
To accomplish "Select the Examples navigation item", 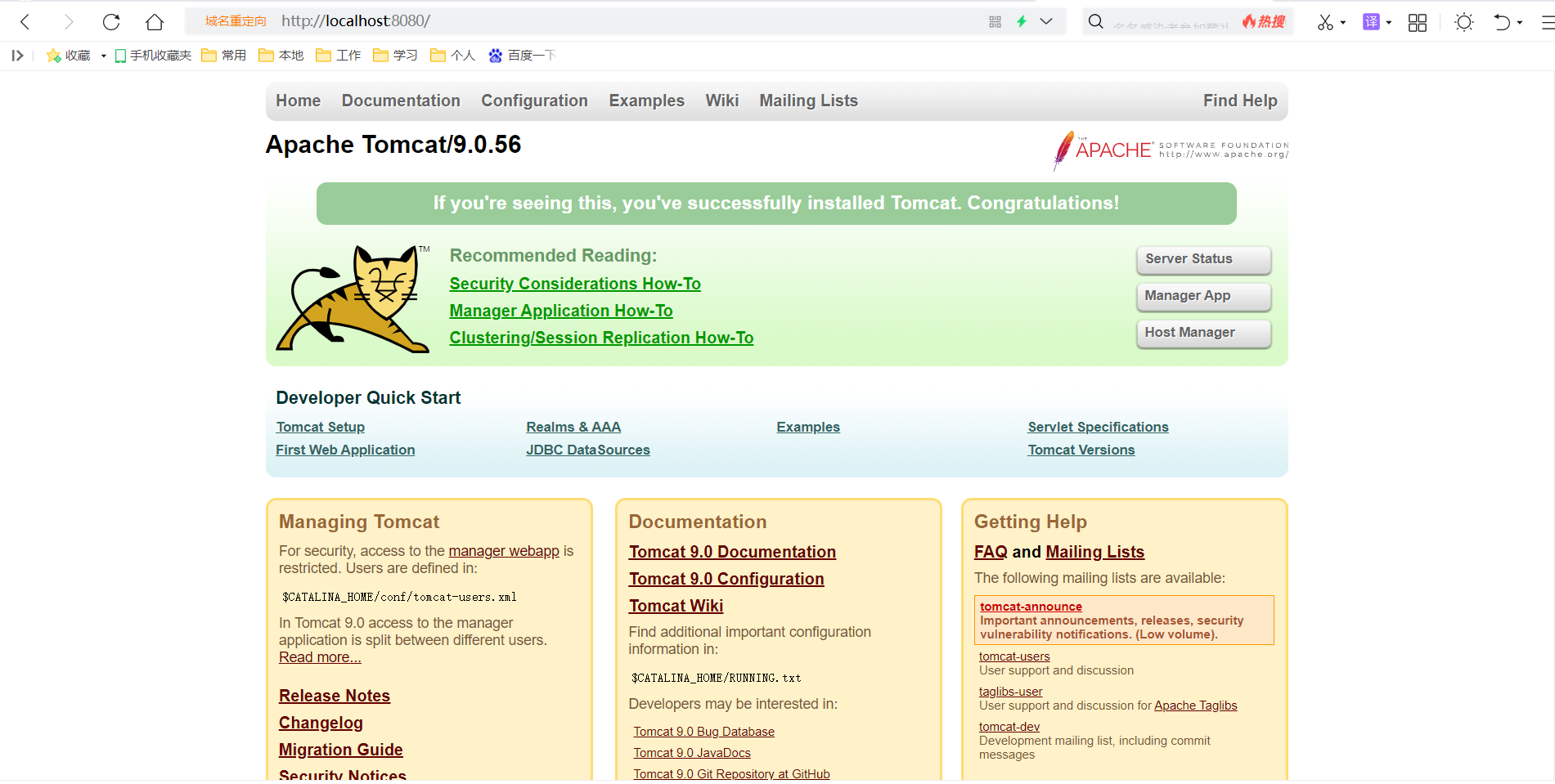I will [x=646, y=101].
